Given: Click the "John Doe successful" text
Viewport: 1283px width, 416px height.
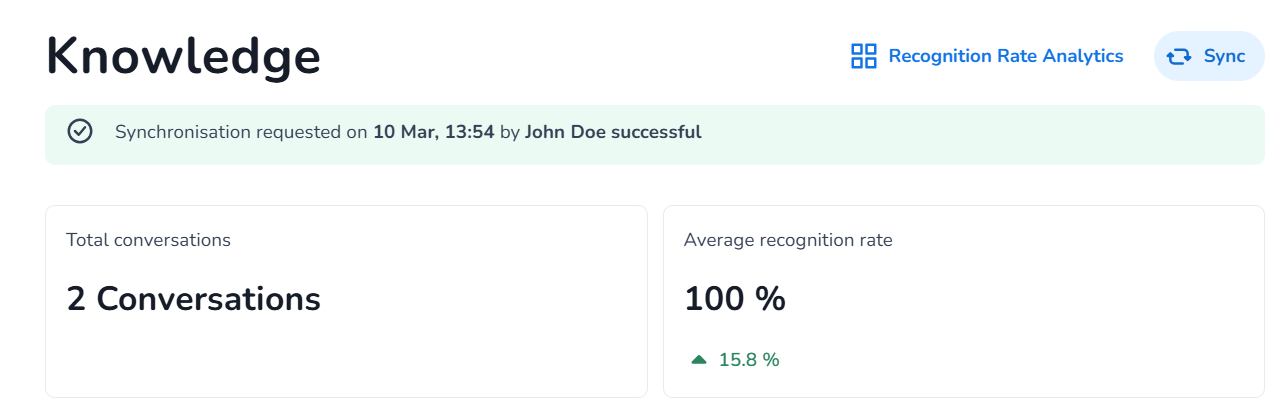Looking at the screenshot, I should click(x=613, y=132).
